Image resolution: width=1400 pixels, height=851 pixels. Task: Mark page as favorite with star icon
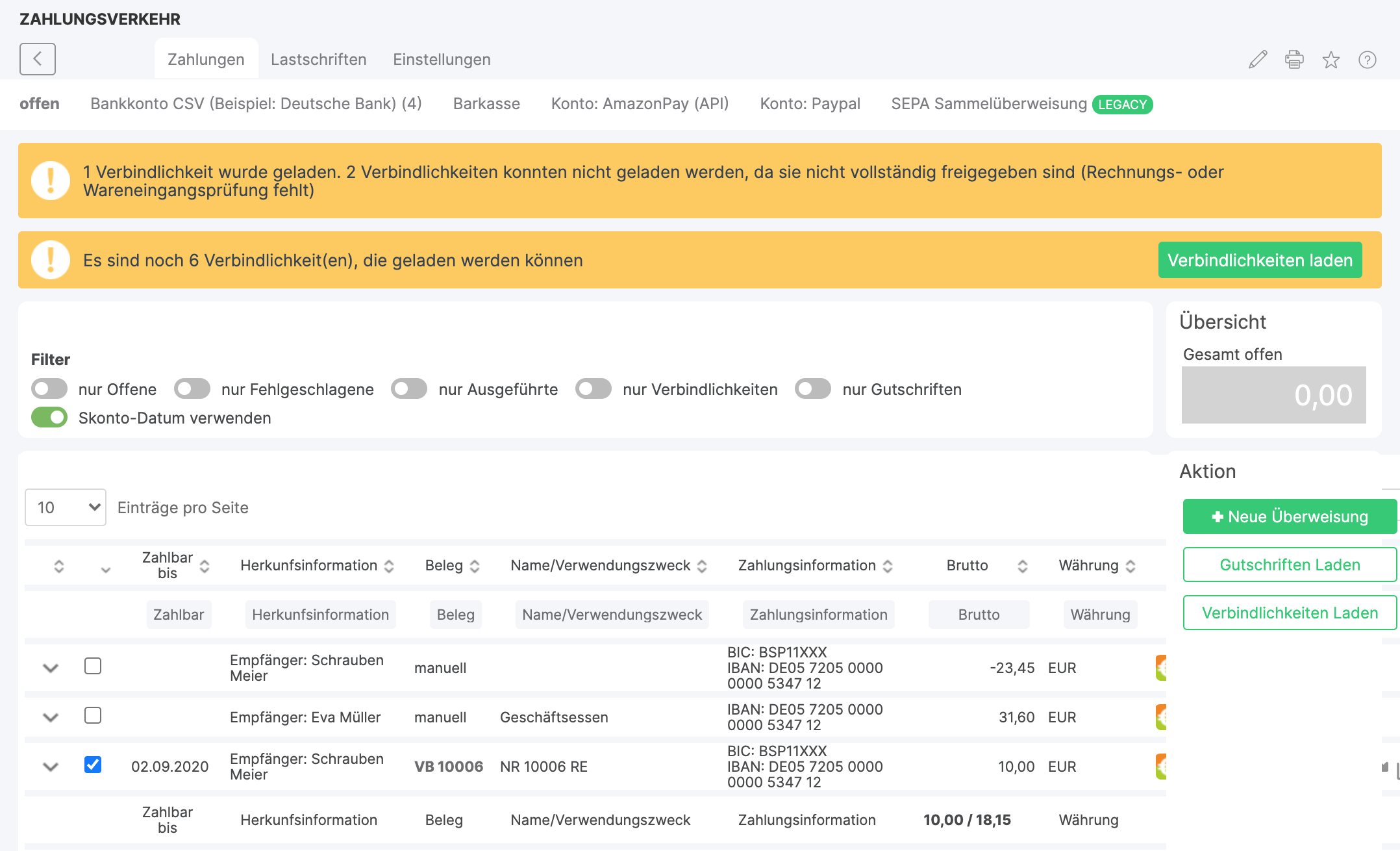coord(1331,60)
